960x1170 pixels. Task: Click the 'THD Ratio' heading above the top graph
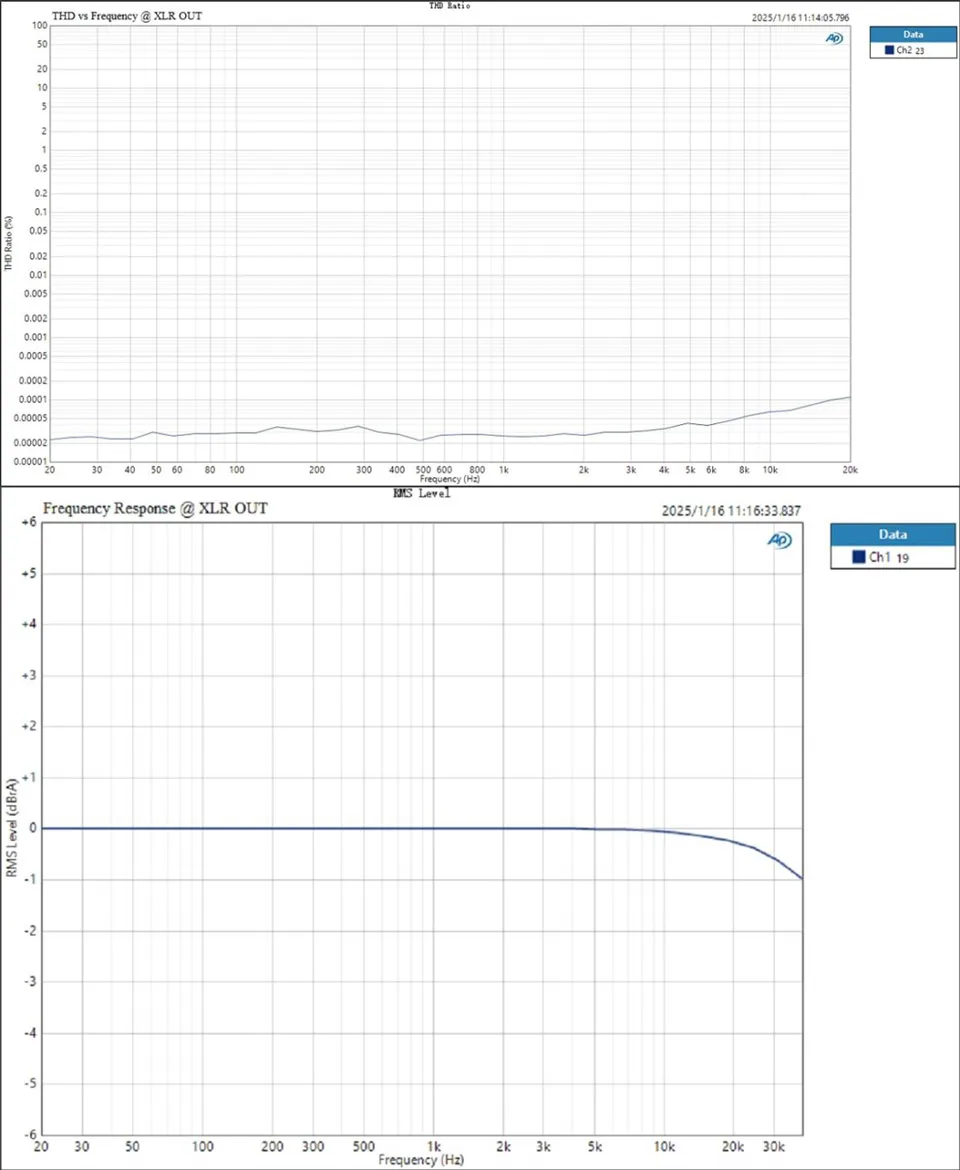450,5
